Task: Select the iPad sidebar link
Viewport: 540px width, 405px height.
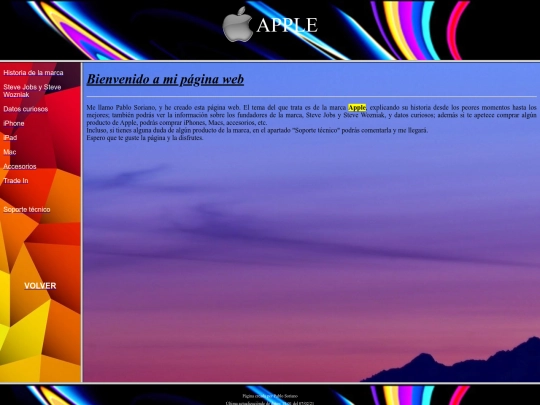Action: [10, 137]
